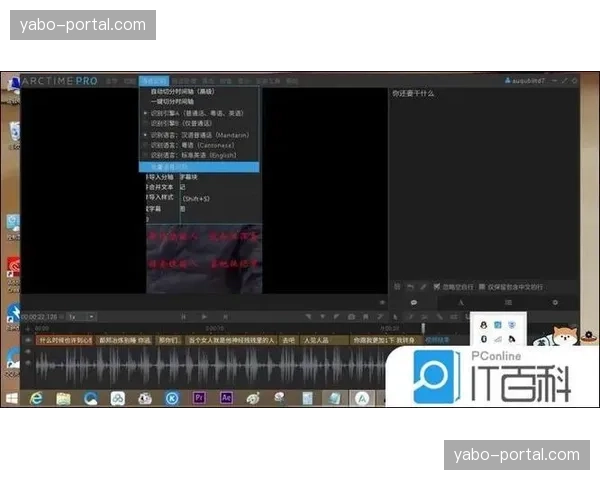Open the blue K app on the taskbar
The height and width of the screenshot is (480, 600).
[172, 398]
